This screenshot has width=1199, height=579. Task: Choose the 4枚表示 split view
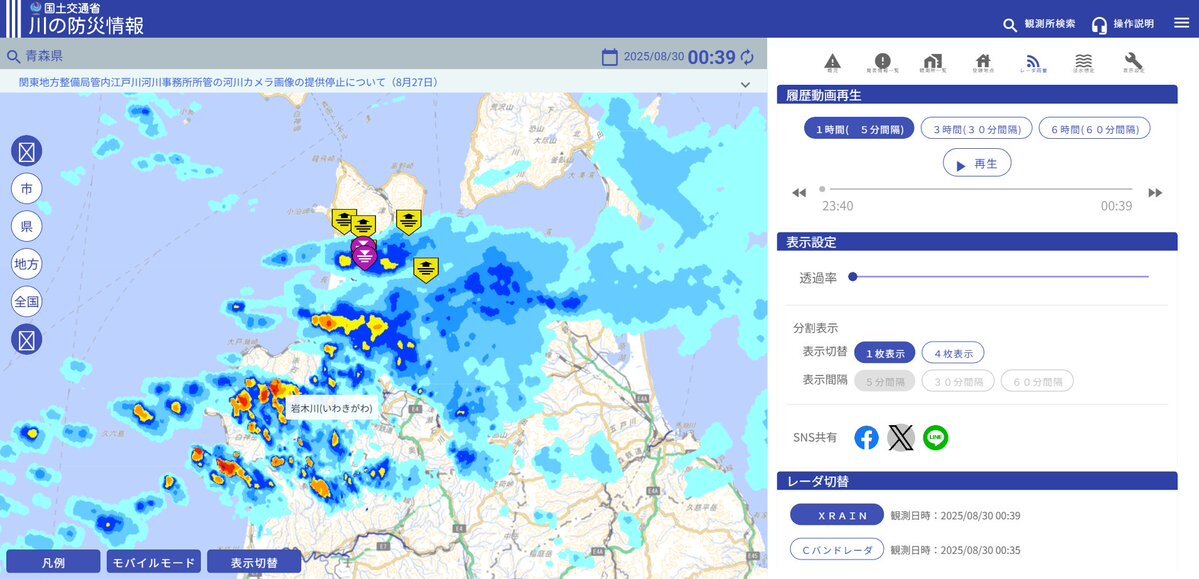tap(953, 353)
